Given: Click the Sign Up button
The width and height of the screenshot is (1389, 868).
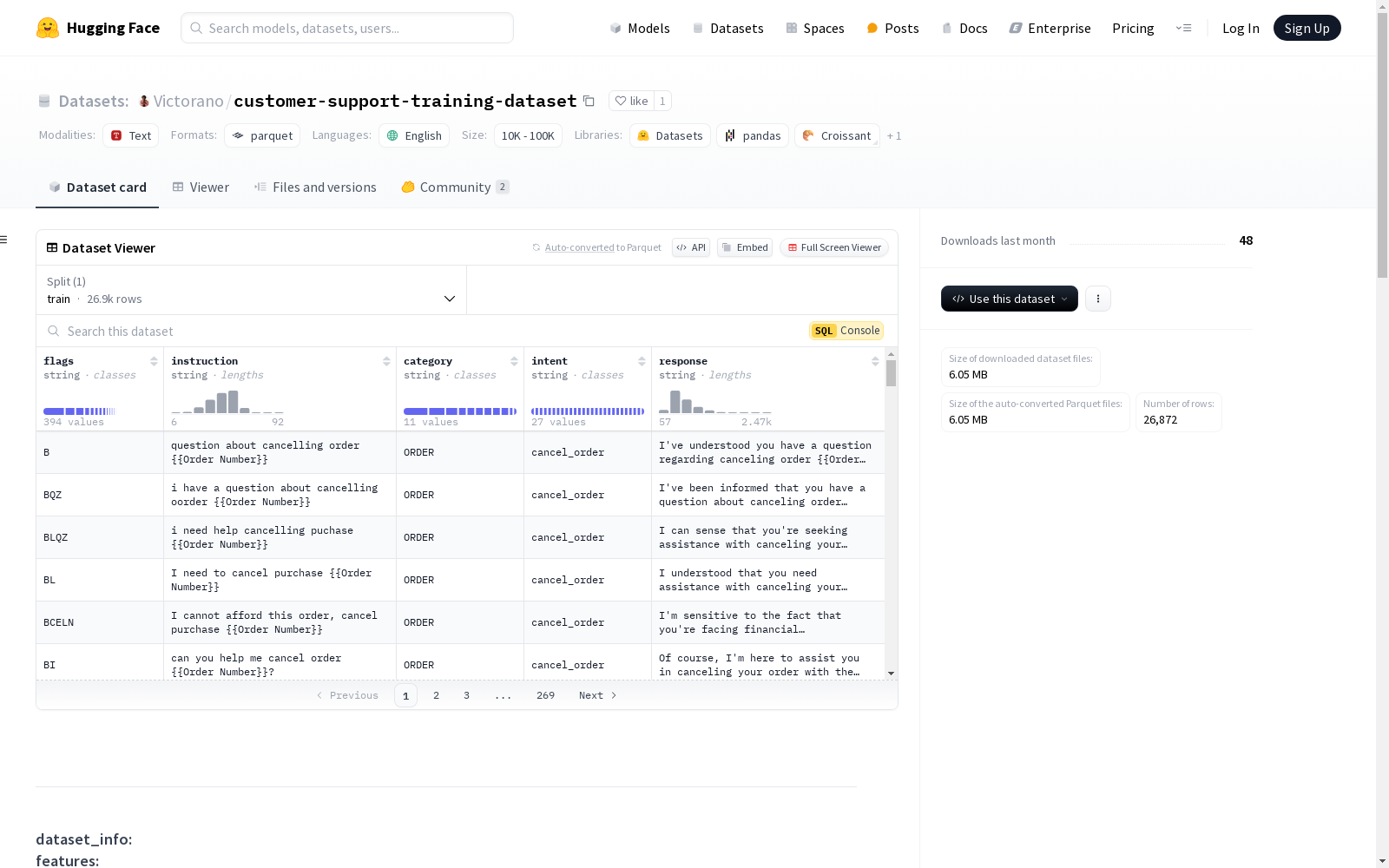Looking at the screenshot, I should tap(1307, 28).
